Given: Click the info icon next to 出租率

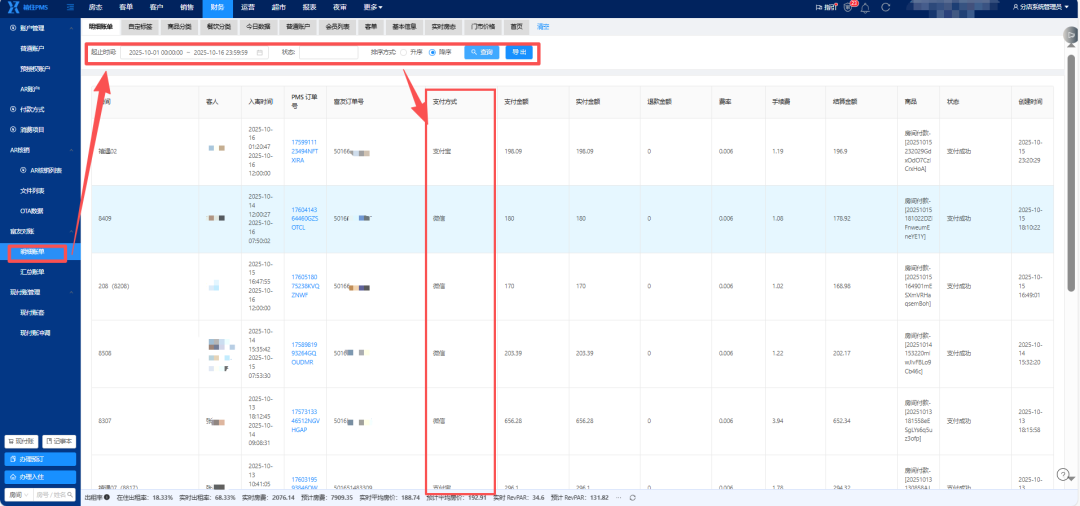Looking at the screenshot, I should [107, 497].
